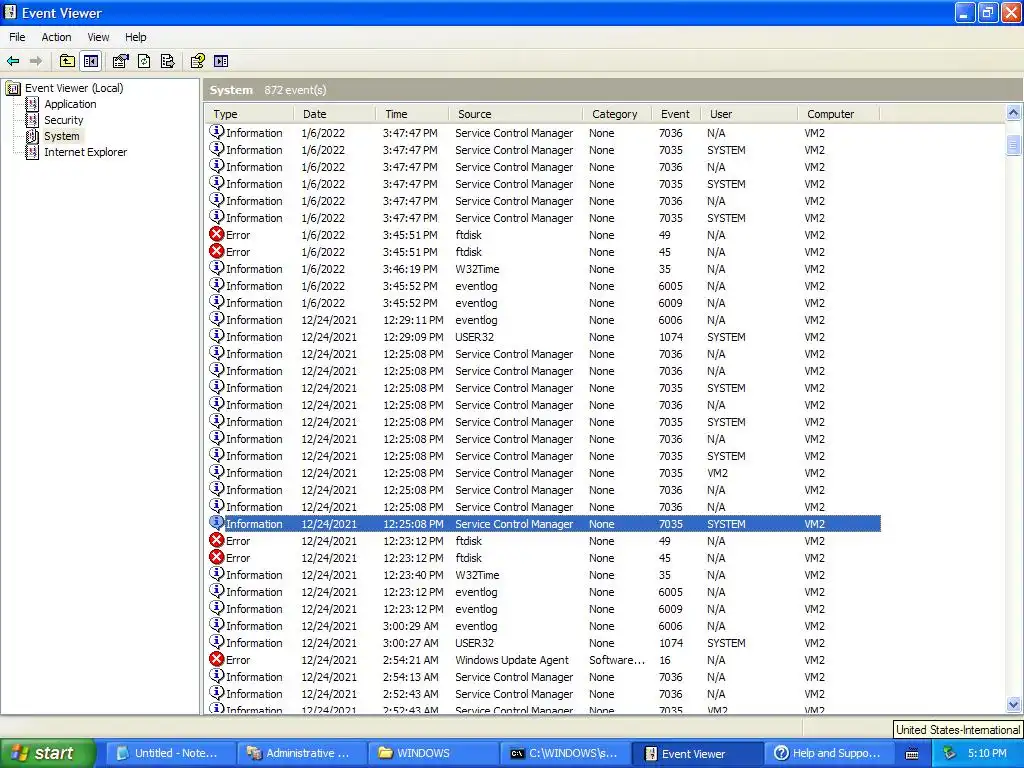Click the info icon of the W32Time 3:46:19 PM event

217,268
